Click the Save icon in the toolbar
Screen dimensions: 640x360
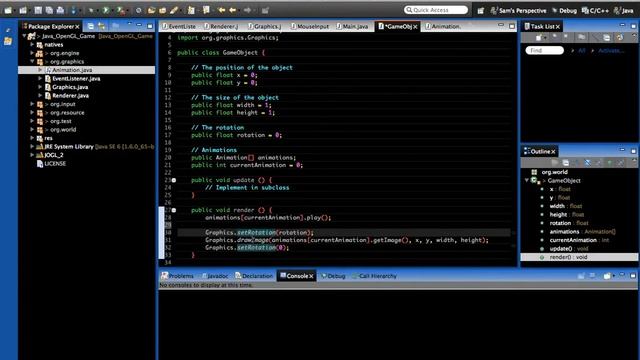[38, 10]
